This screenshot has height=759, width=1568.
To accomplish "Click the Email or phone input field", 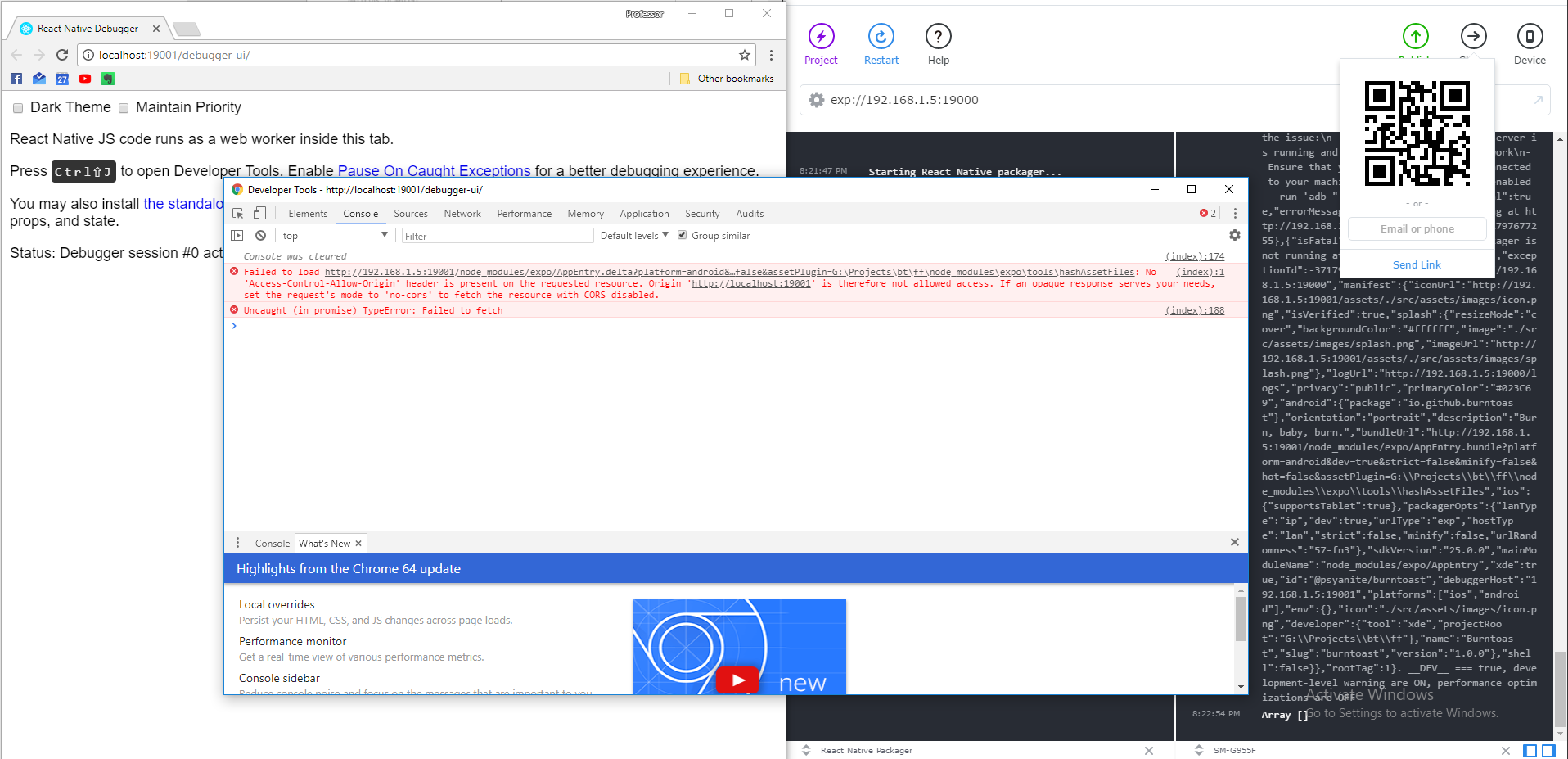I will (1416, 228).
